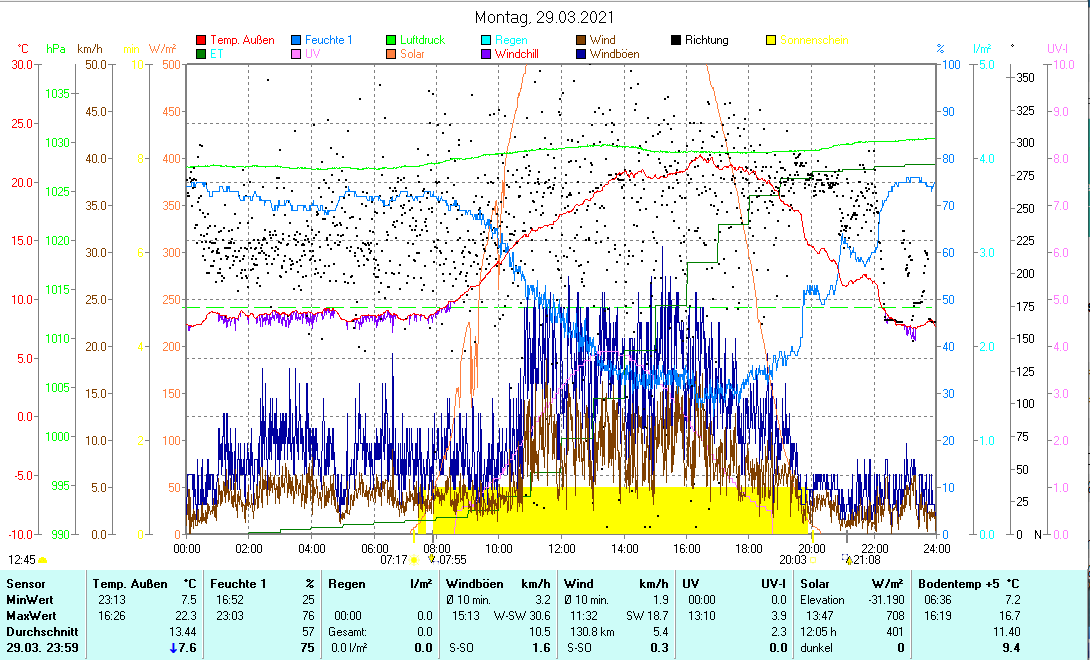Click the Sensor header in data table

[x=26, y=583]
